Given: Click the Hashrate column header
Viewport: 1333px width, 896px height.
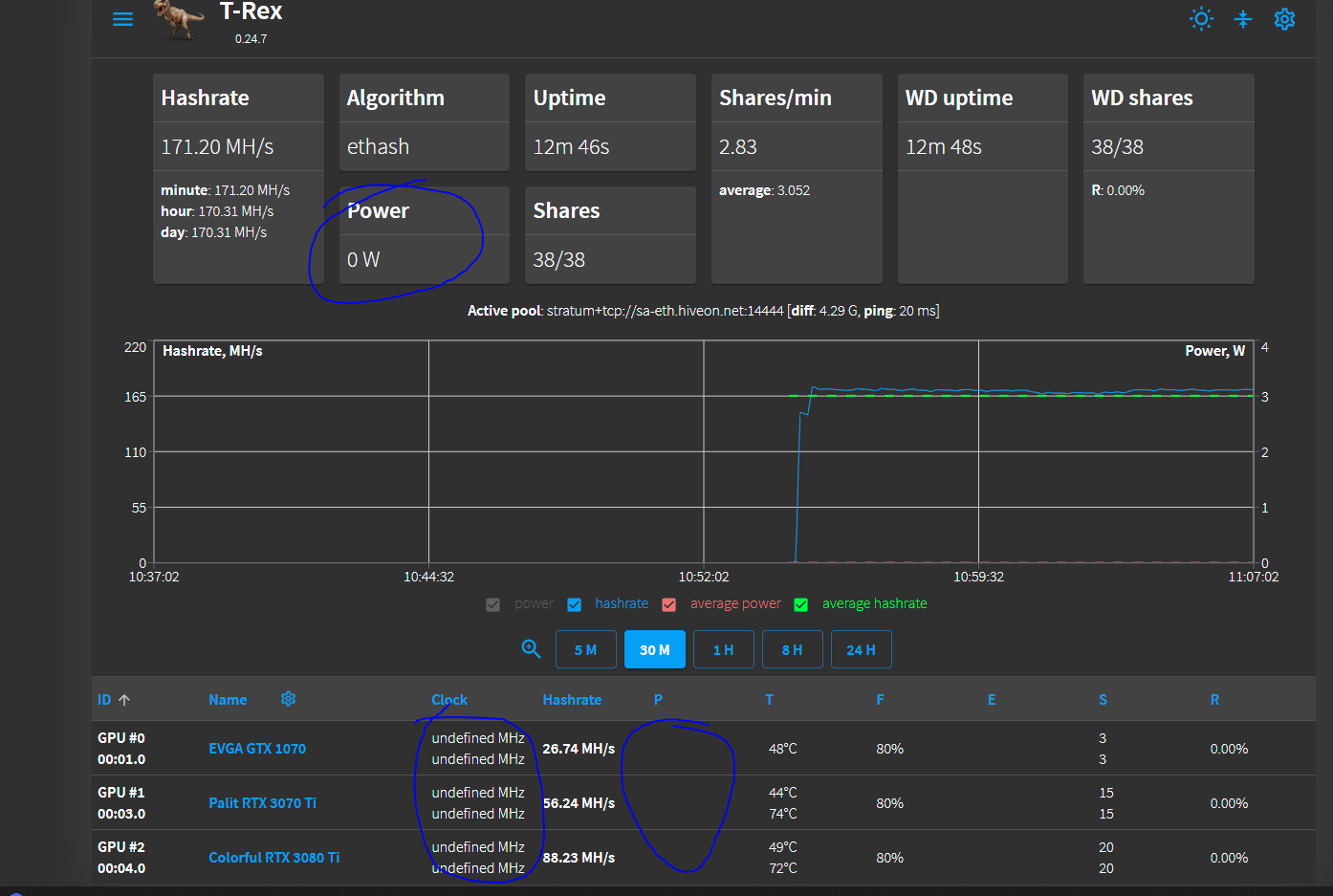Looking at the screenshot, I should [x=572, y=700].
